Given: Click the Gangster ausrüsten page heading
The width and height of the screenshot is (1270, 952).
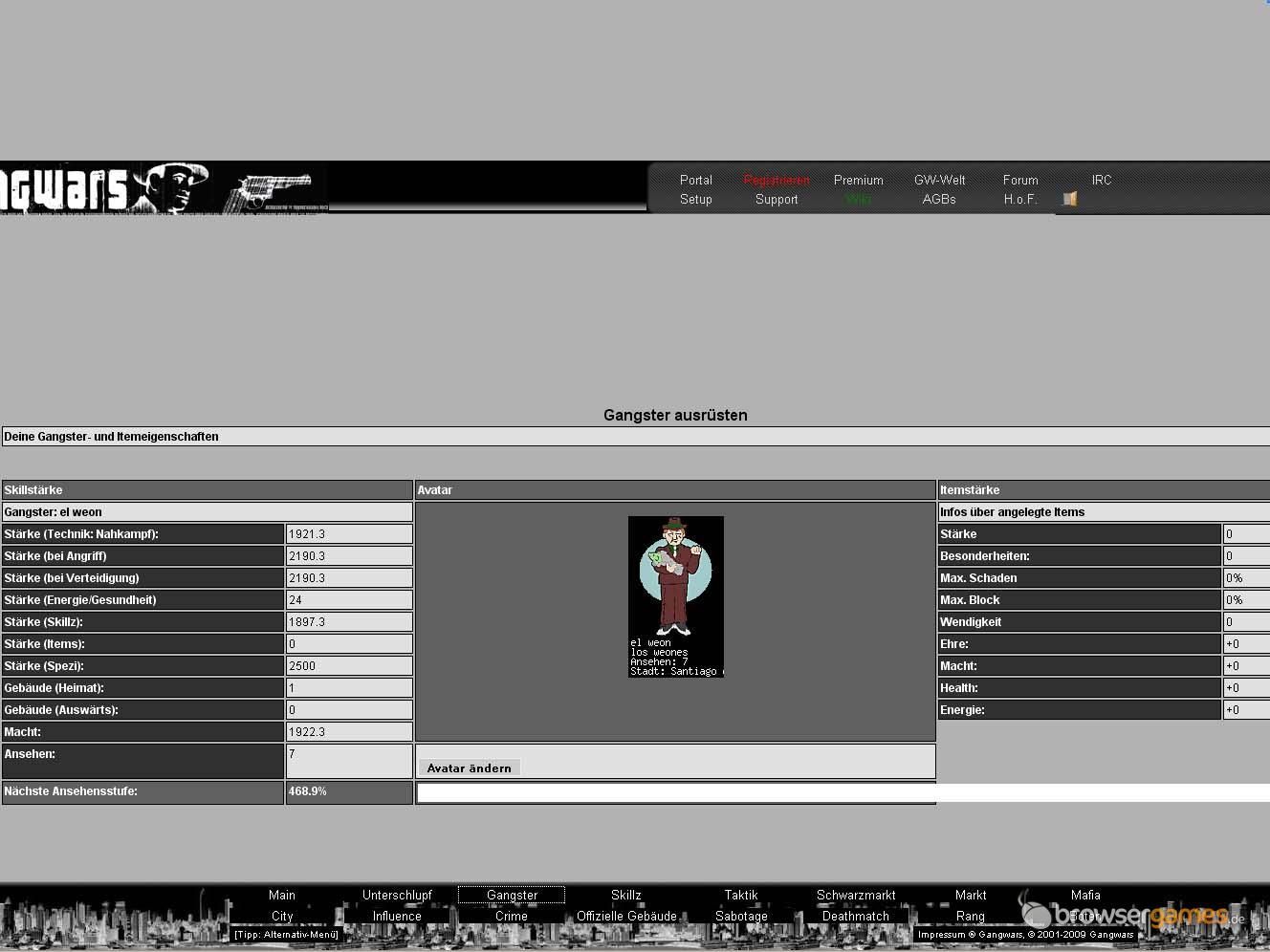Looking at the screenshot, I should (675, 415).
